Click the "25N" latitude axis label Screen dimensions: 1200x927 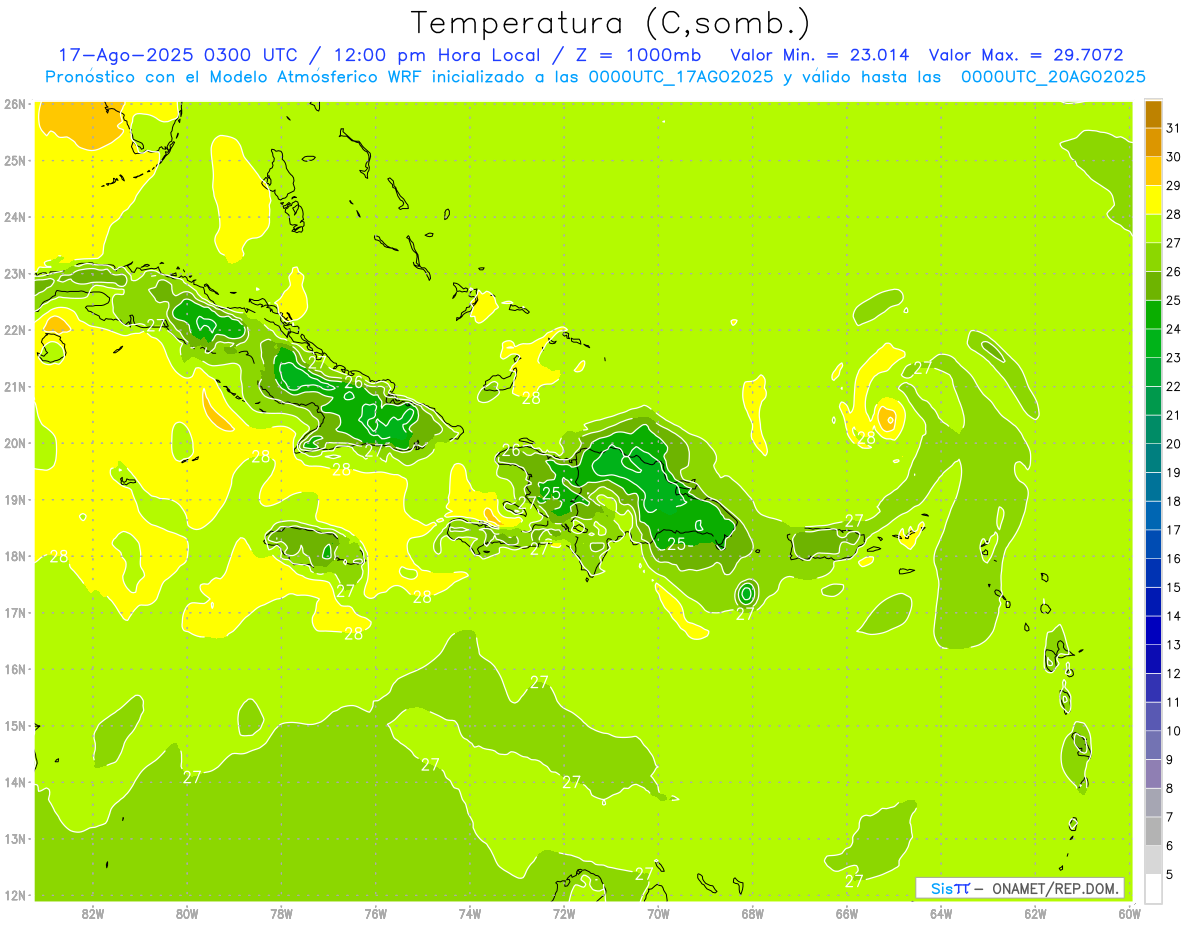(x=15, y=160)
